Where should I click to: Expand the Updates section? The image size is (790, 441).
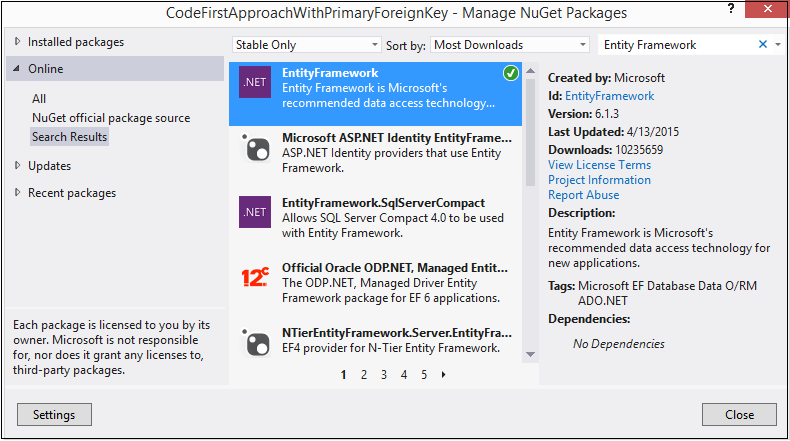point(18,166)
